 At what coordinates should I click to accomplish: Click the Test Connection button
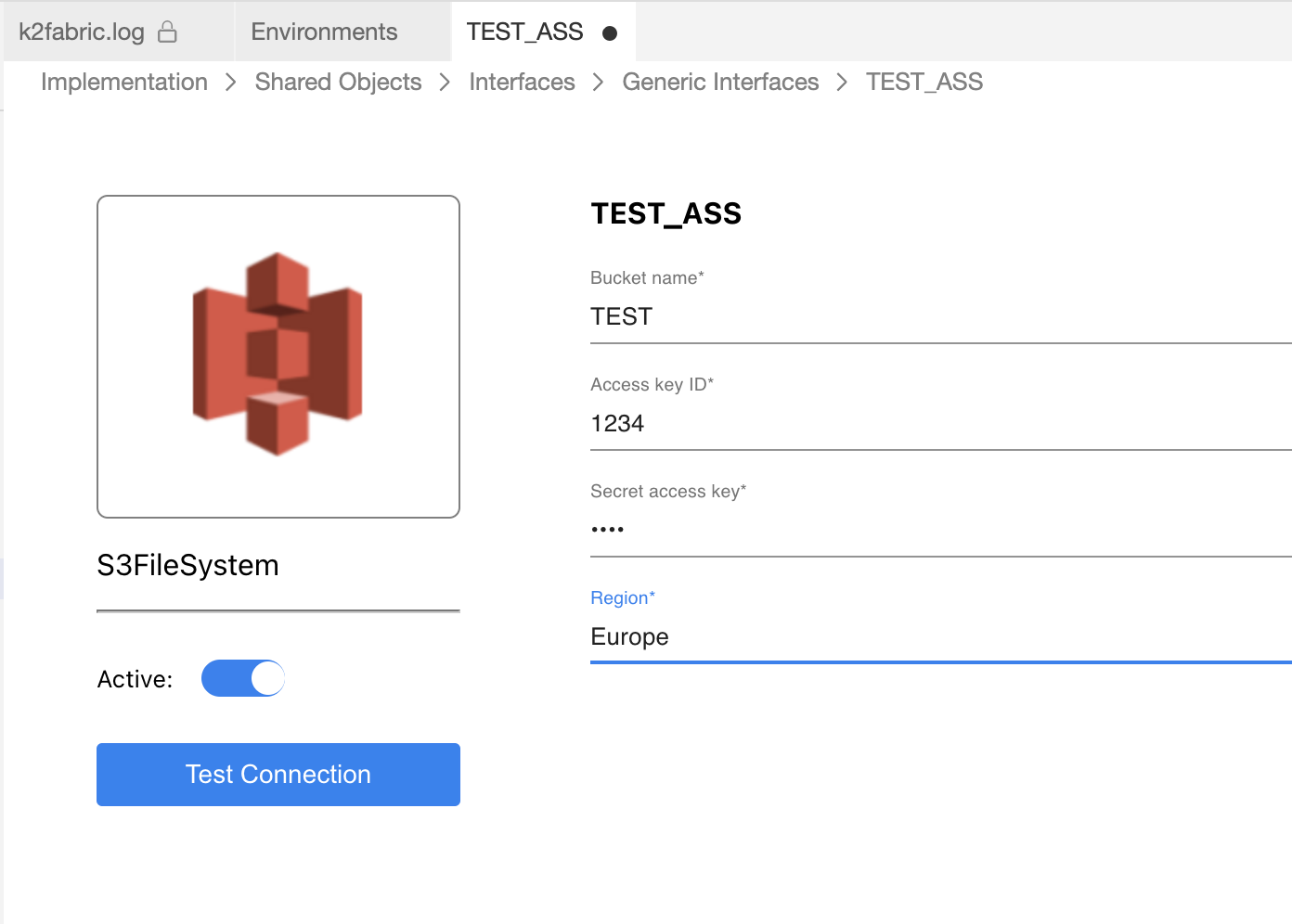pos(278,775)
